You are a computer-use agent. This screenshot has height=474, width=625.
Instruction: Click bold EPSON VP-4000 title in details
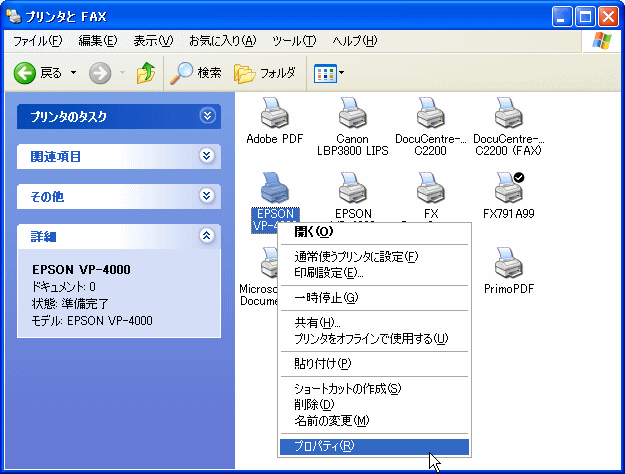coord(81,269)
